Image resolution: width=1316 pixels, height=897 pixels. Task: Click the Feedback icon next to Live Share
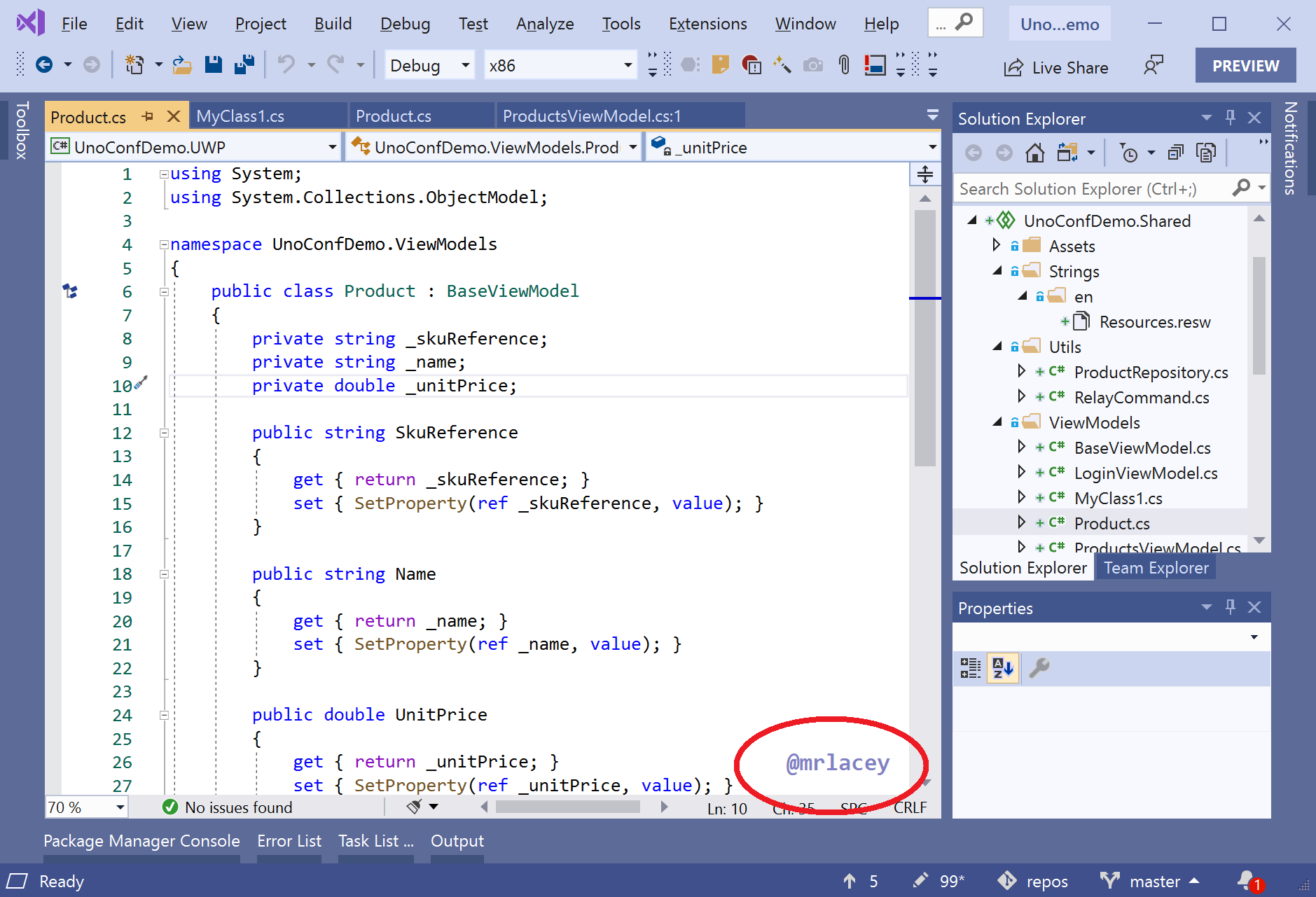tap(1153, 66)
